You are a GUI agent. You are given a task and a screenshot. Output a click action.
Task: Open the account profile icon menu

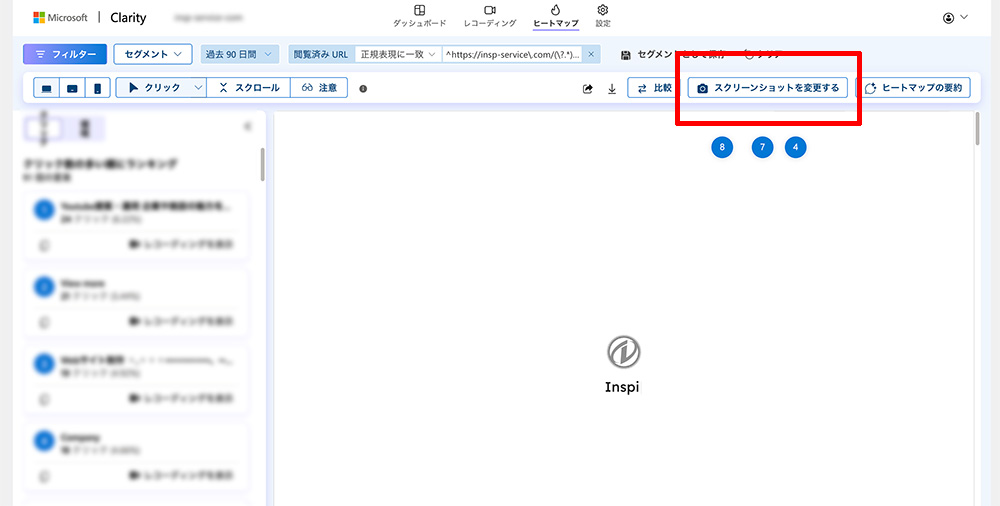[x=955, y=17]
